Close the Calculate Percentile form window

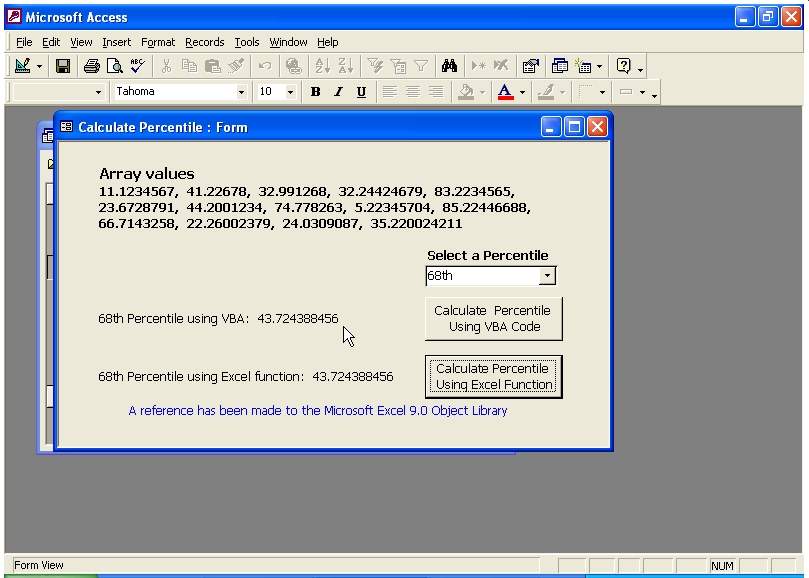(x=597, y=127)
